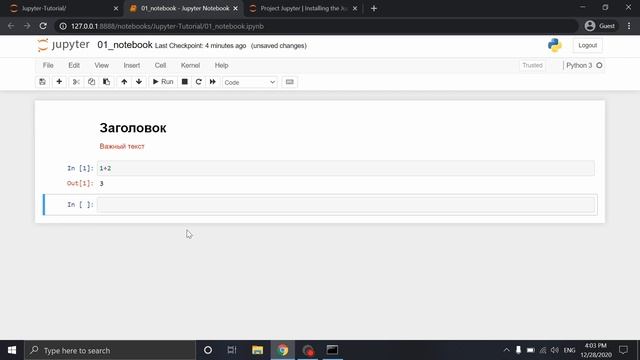640x360 pixels.
Task: Open Task View in taskbar
Action: [x=232, y=350]
